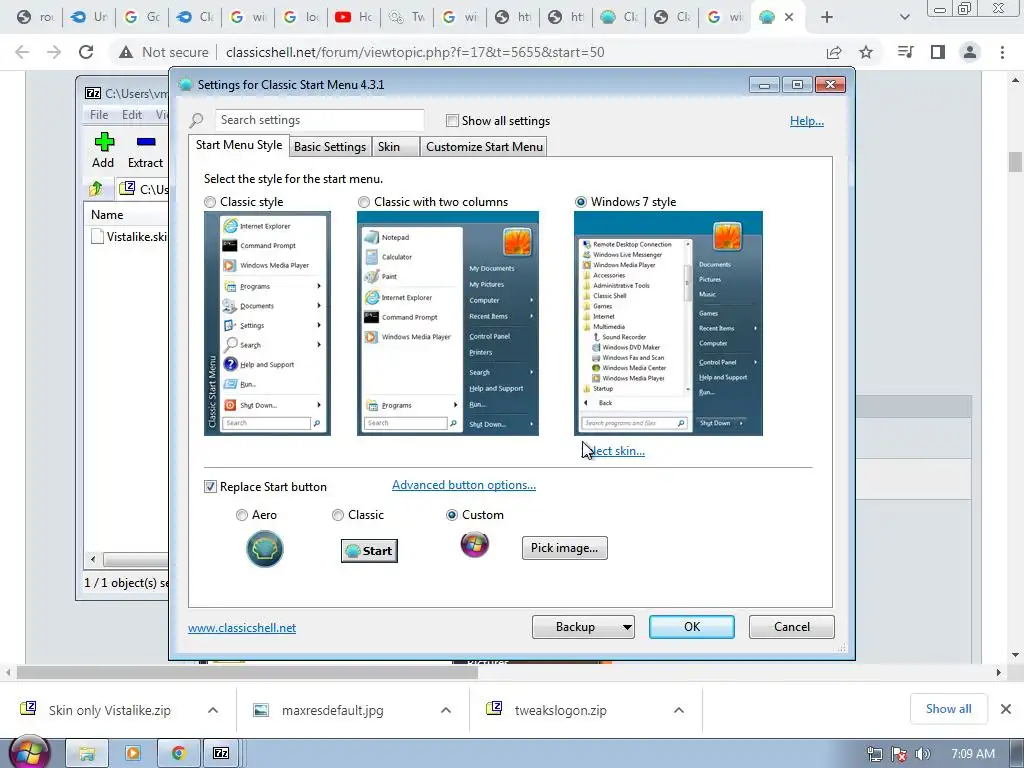Click the network tray icon
1024x768 pixels.
875,754
